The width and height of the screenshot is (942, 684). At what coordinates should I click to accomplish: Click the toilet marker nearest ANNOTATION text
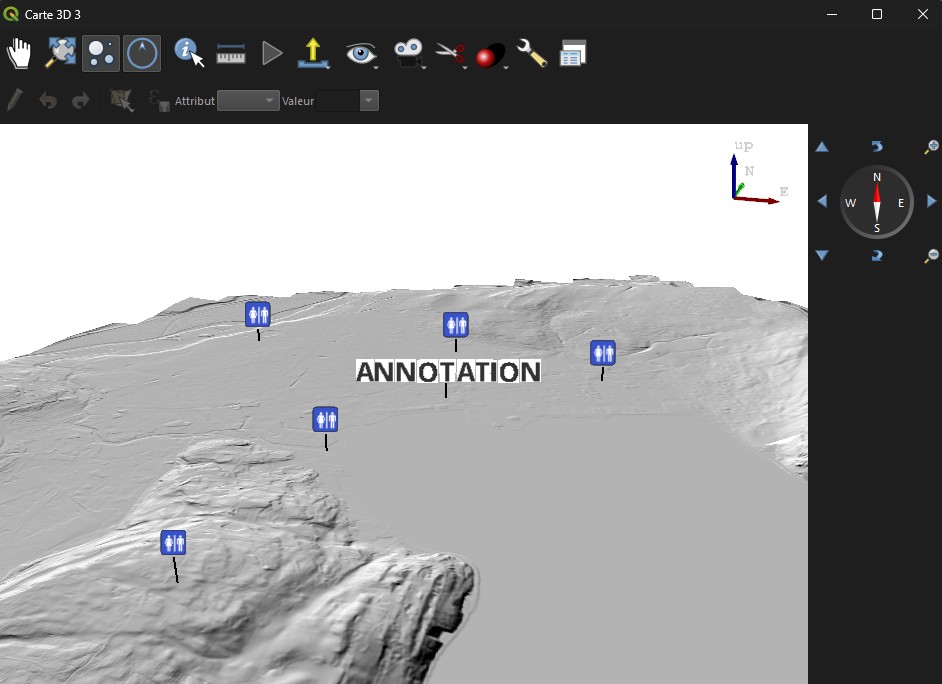pyautogui.click(x=455, y=325)
